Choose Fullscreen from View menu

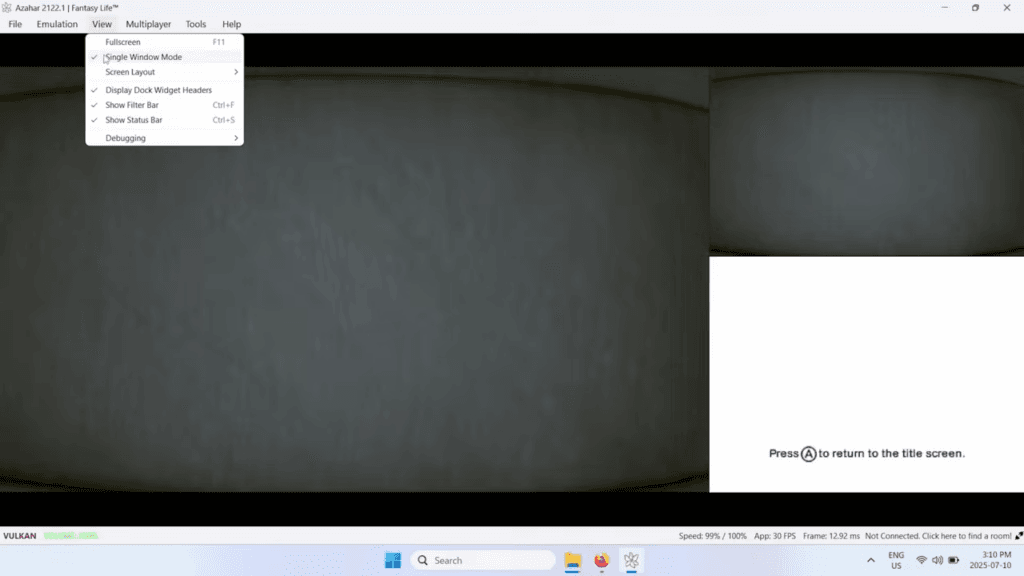coord(165,42)
